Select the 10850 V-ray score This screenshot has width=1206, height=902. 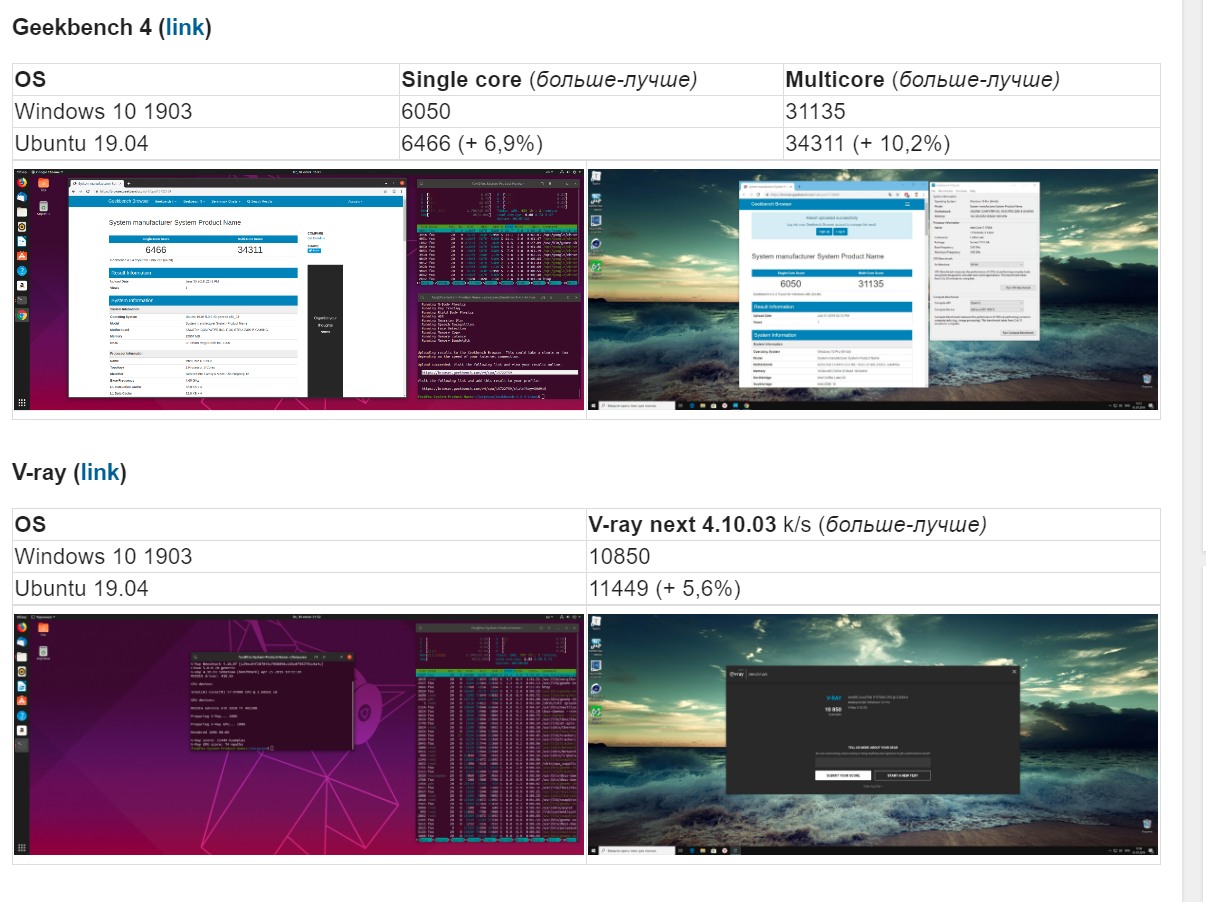(620, 557)
